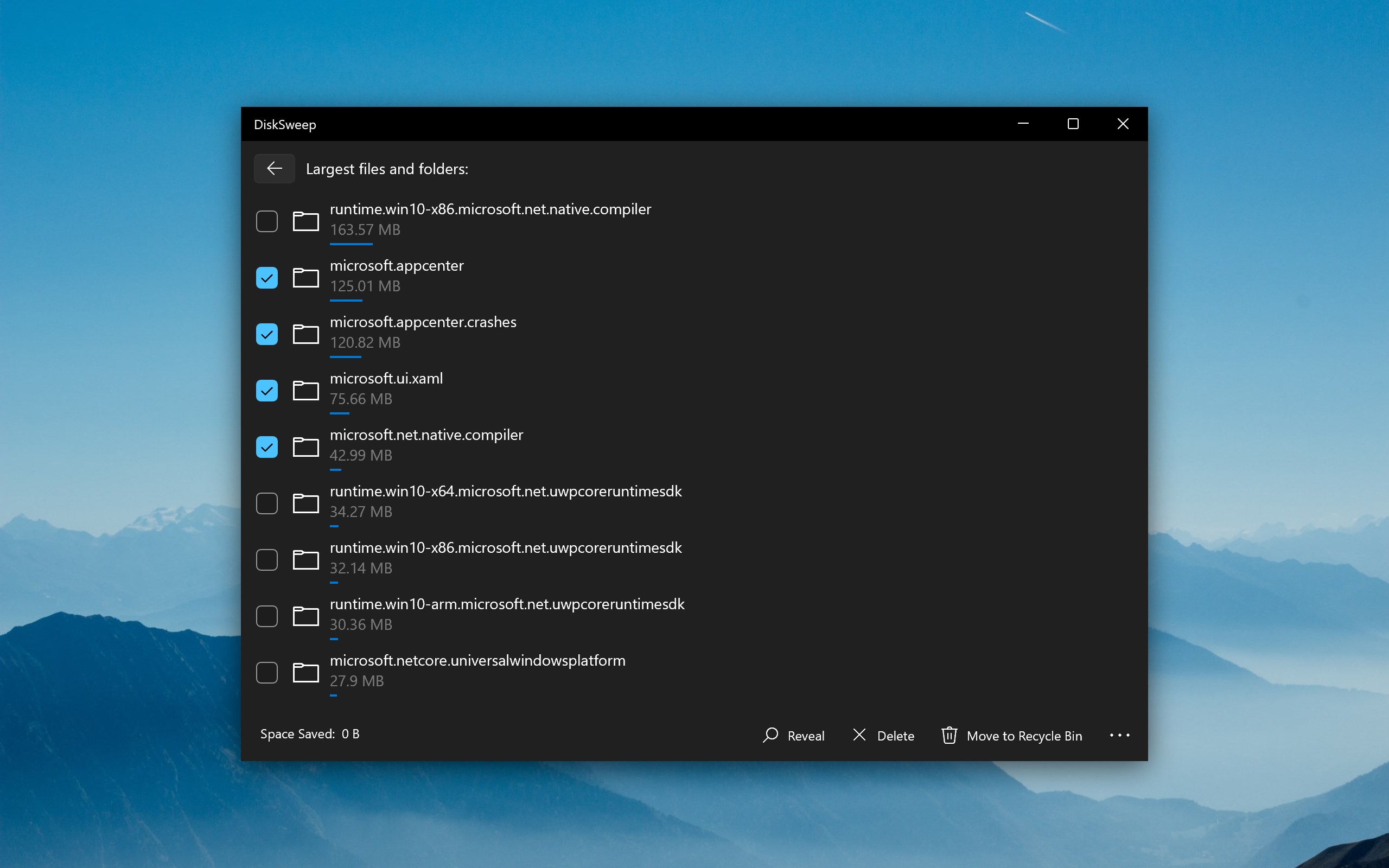Maximize the DiskSweep window

[1073, 124]
